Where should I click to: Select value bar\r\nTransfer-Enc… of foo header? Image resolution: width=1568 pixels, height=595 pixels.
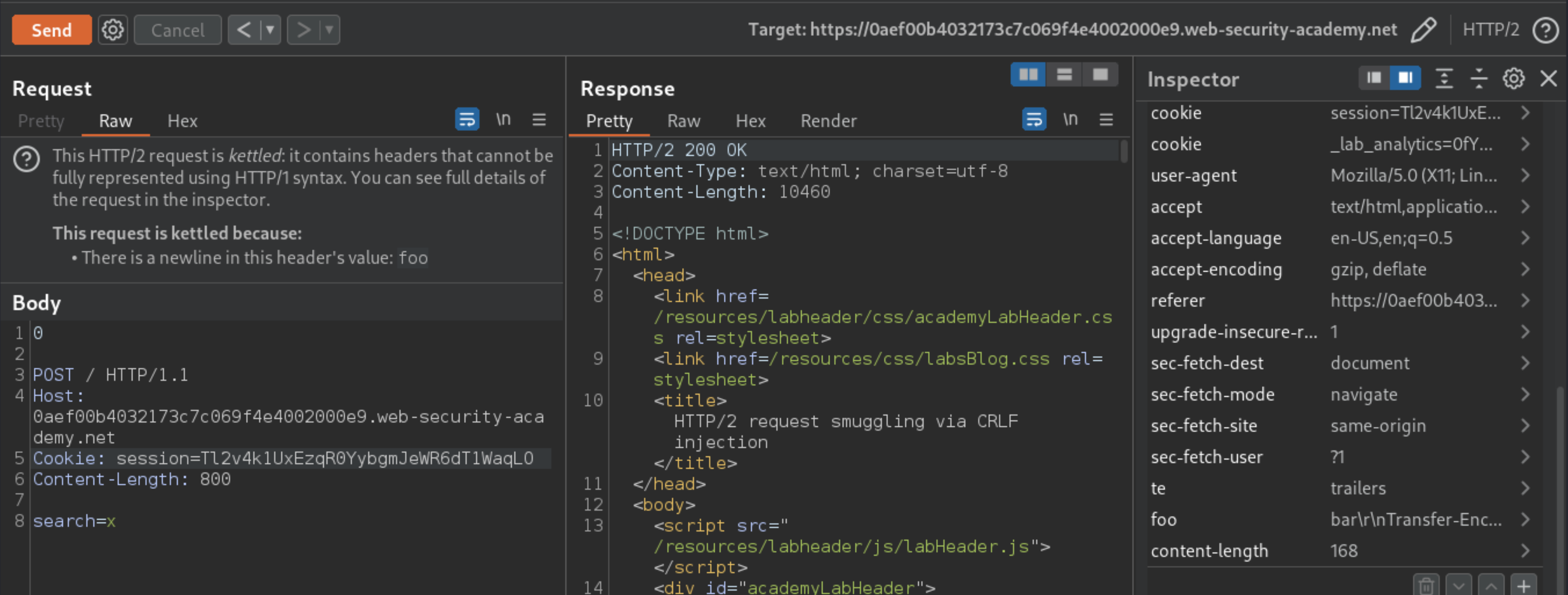click(1416, 520)
